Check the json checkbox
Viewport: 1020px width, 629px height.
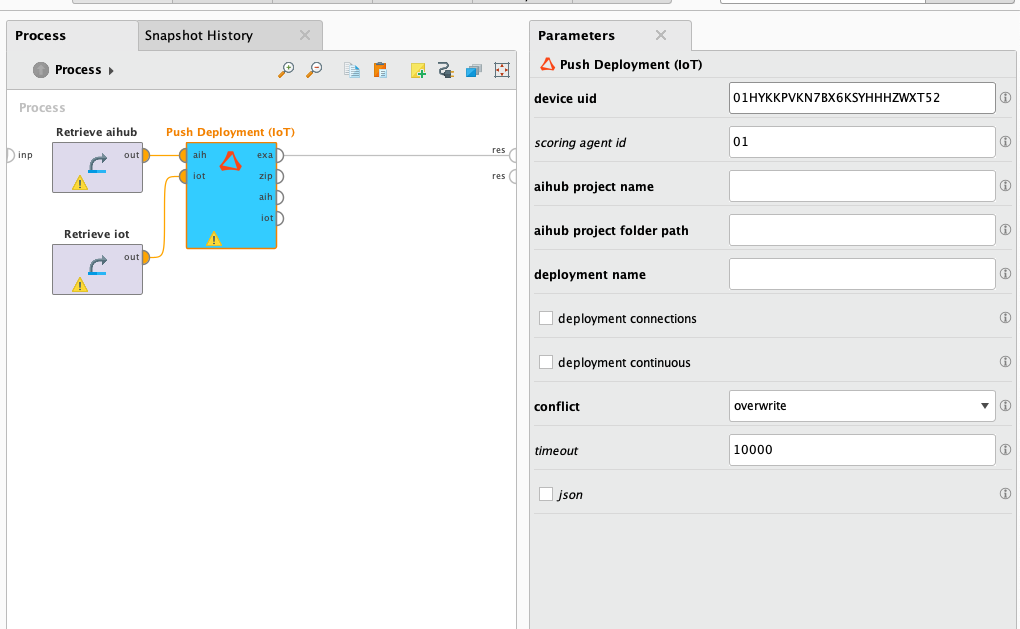[x=546, y=494]
